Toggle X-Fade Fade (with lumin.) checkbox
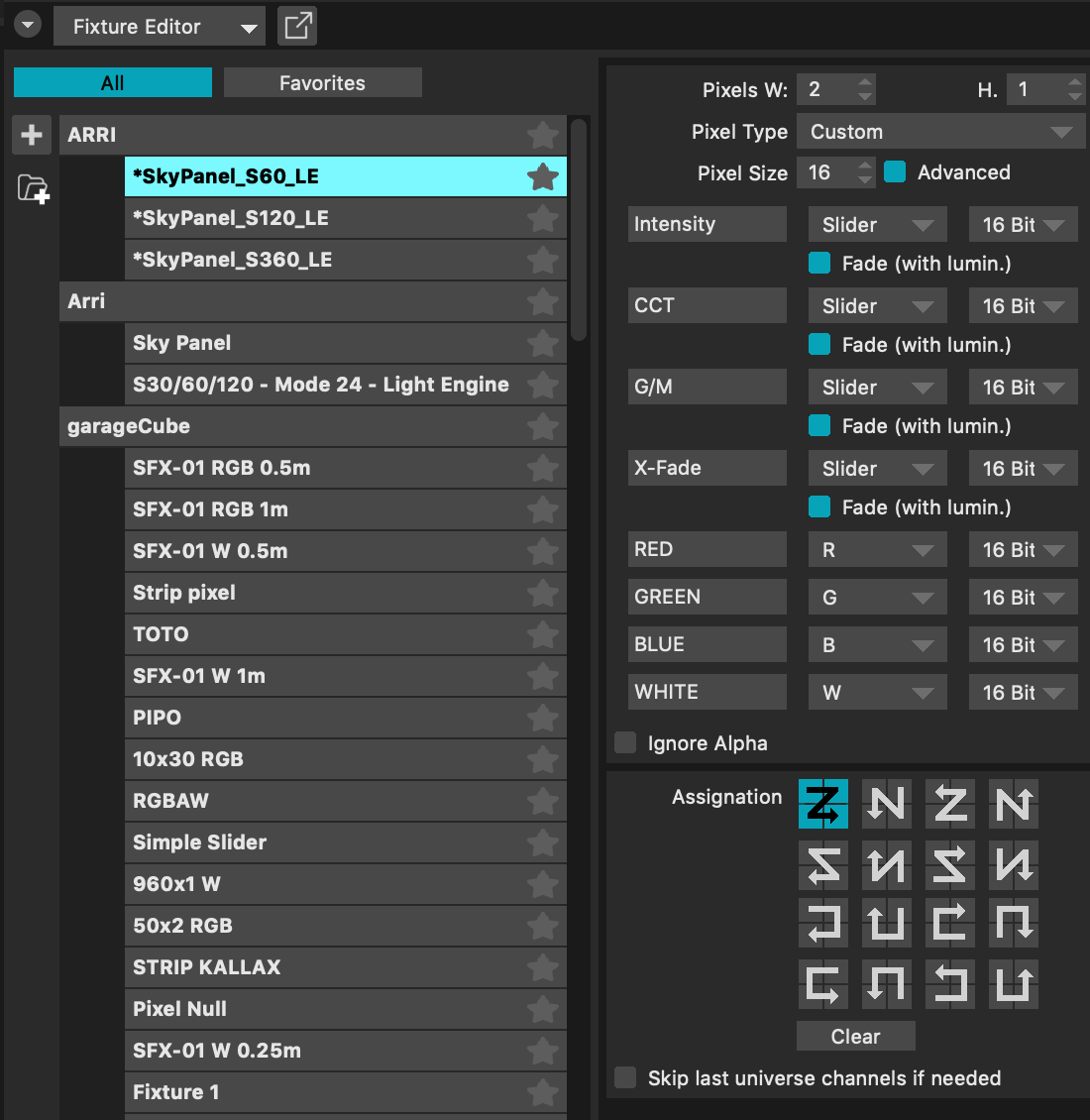Screen dimensions: 1090x1120 819,507
